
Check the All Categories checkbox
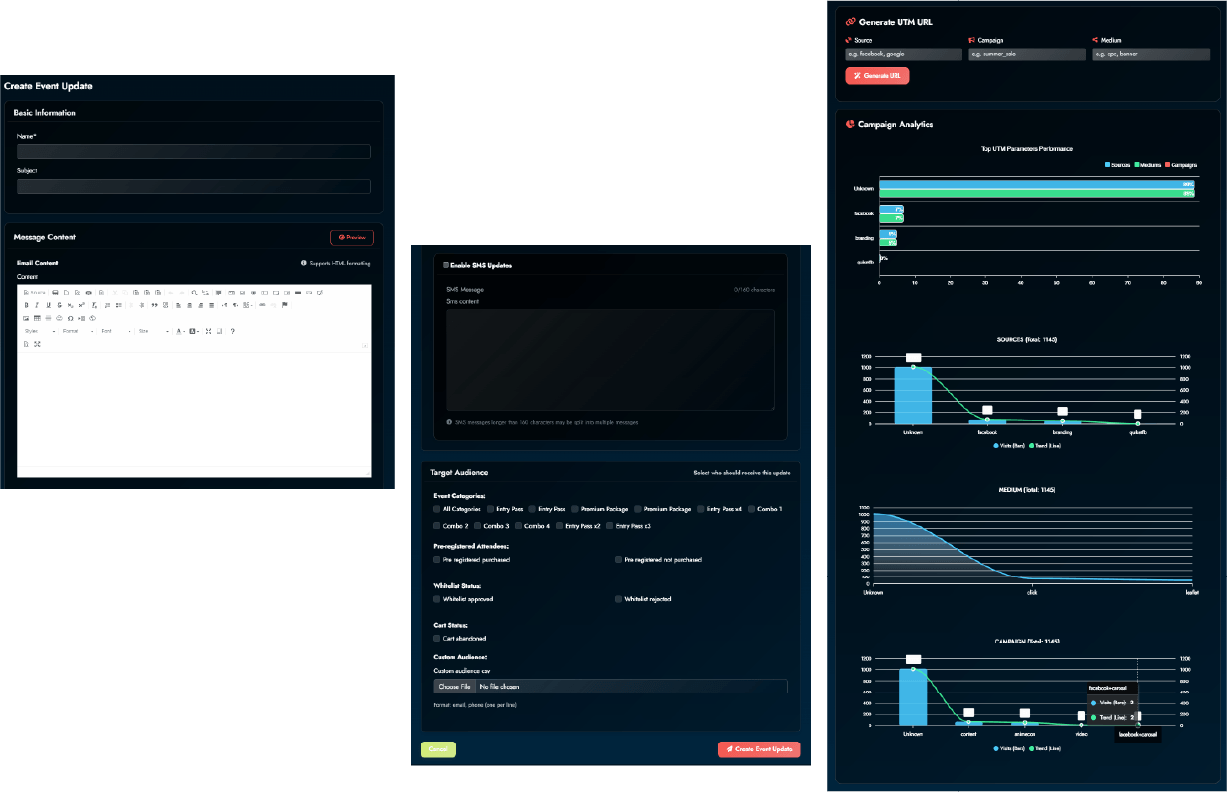[x=437, y=509]
